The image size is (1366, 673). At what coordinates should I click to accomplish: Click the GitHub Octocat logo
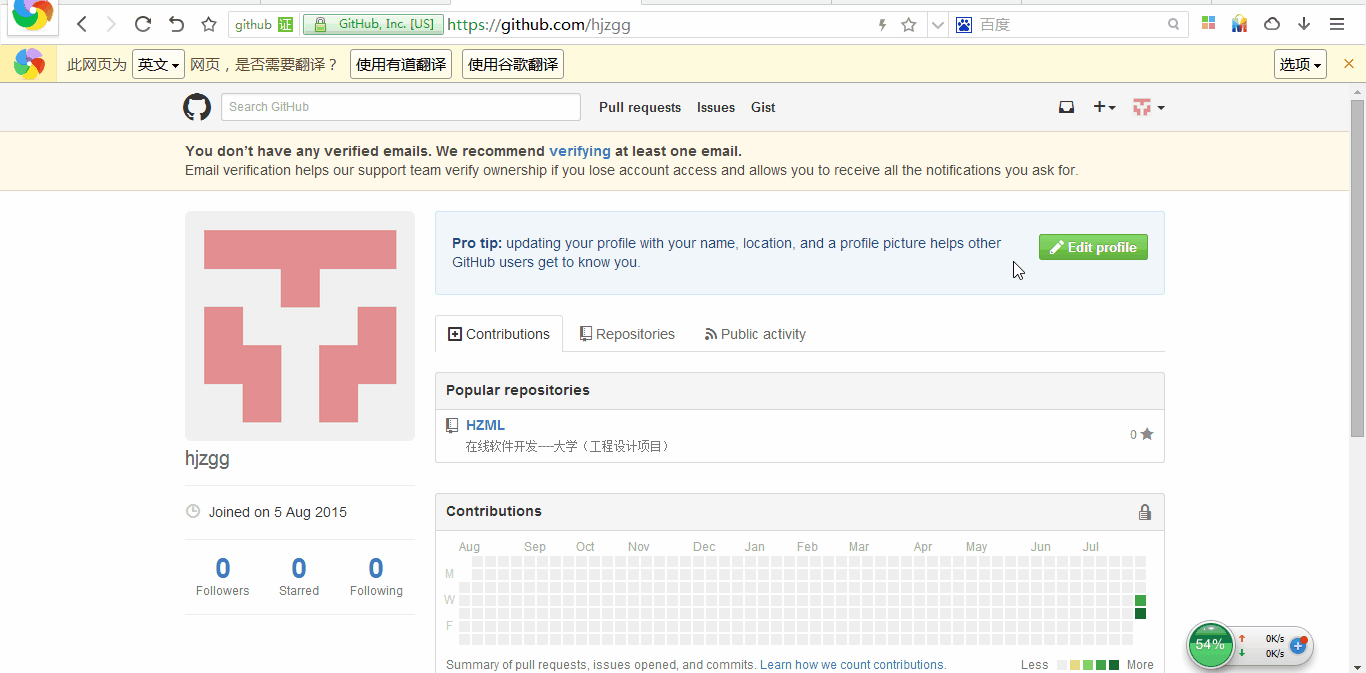197,107
